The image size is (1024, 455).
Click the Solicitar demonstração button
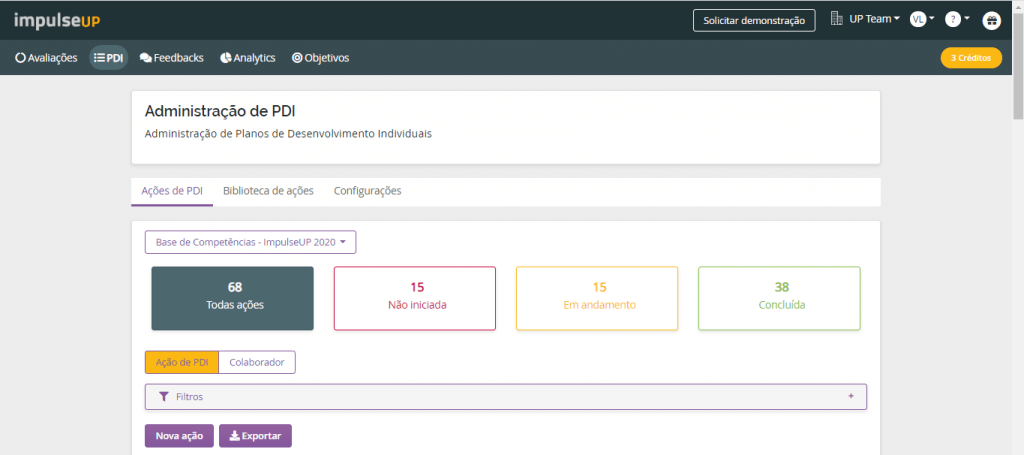tap(754, 20)
